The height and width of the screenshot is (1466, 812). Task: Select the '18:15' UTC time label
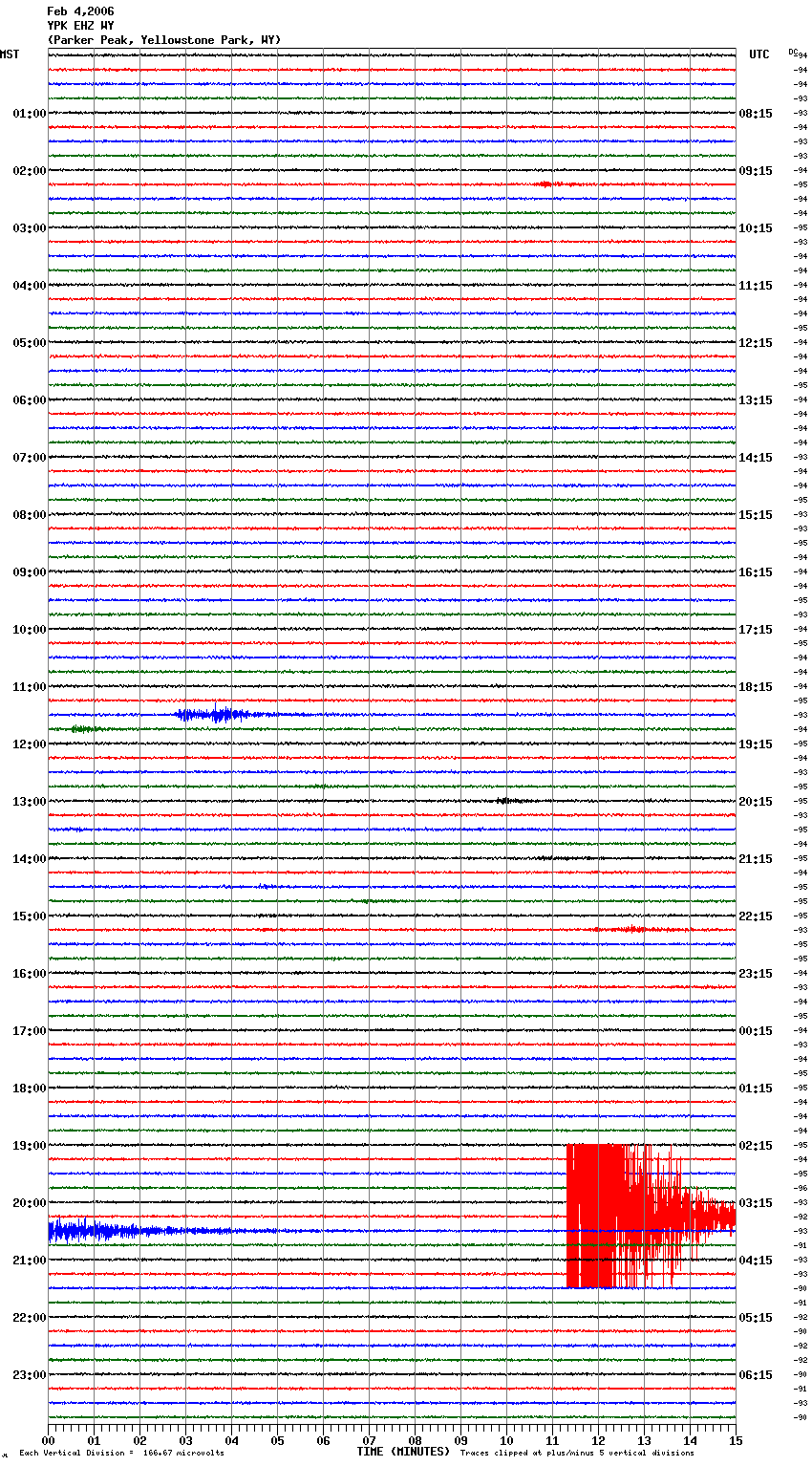[x=756, y=687]
